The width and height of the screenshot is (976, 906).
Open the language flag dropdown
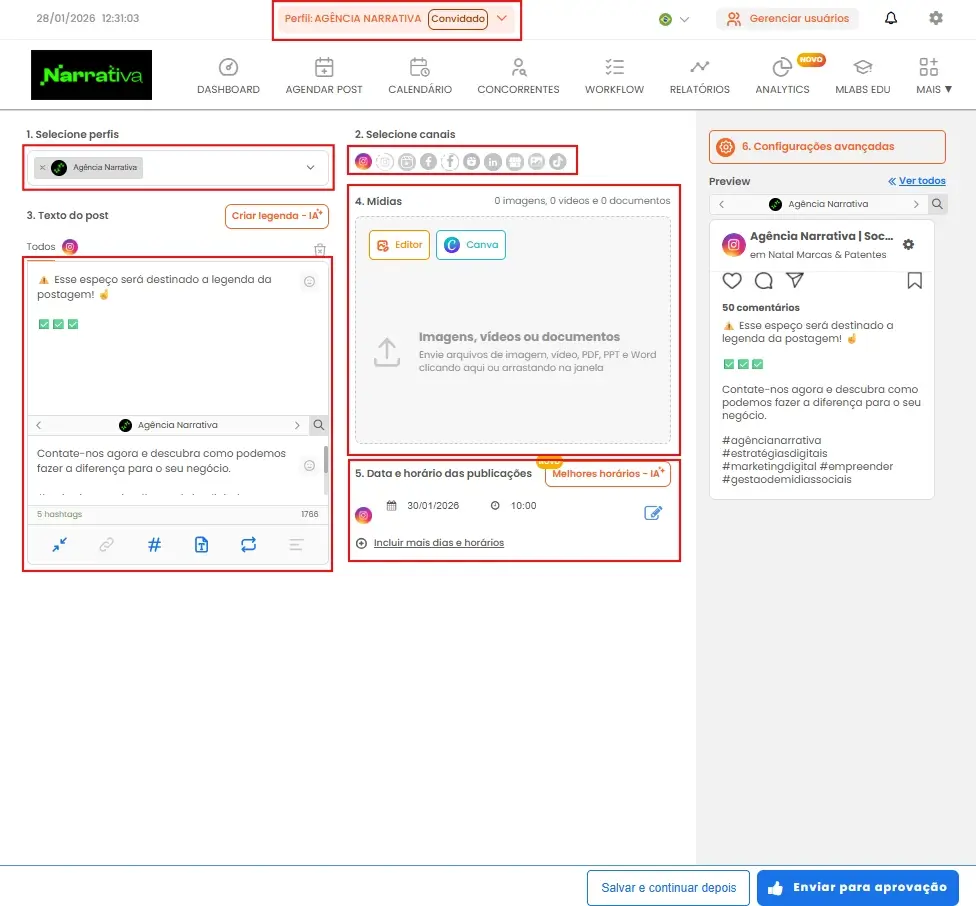(x=674, y=19)
